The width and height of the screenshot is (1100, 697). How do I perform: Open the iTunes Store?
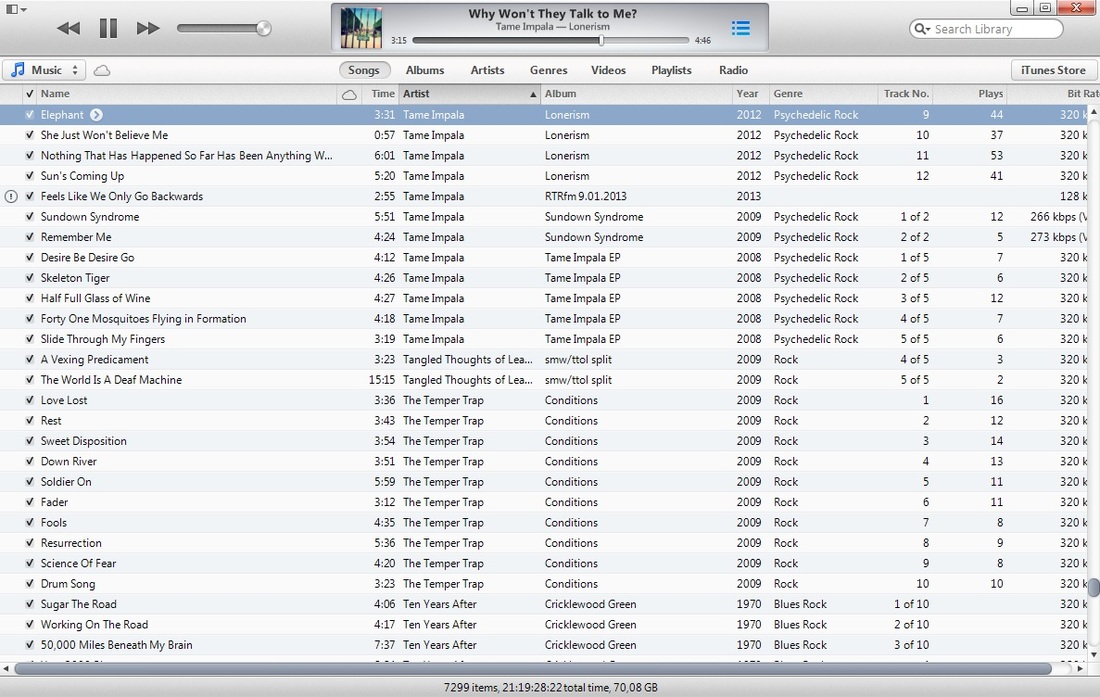(x=1053, y=70)
